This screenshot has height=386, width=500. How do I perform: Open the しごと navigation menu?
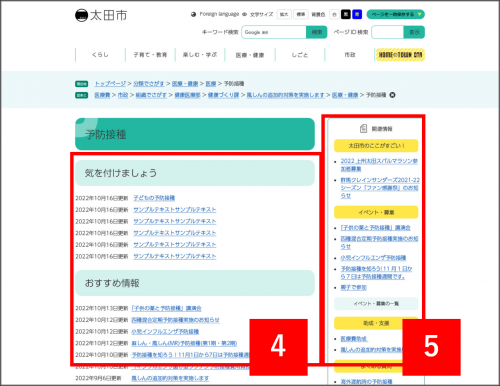coord(300,55)
